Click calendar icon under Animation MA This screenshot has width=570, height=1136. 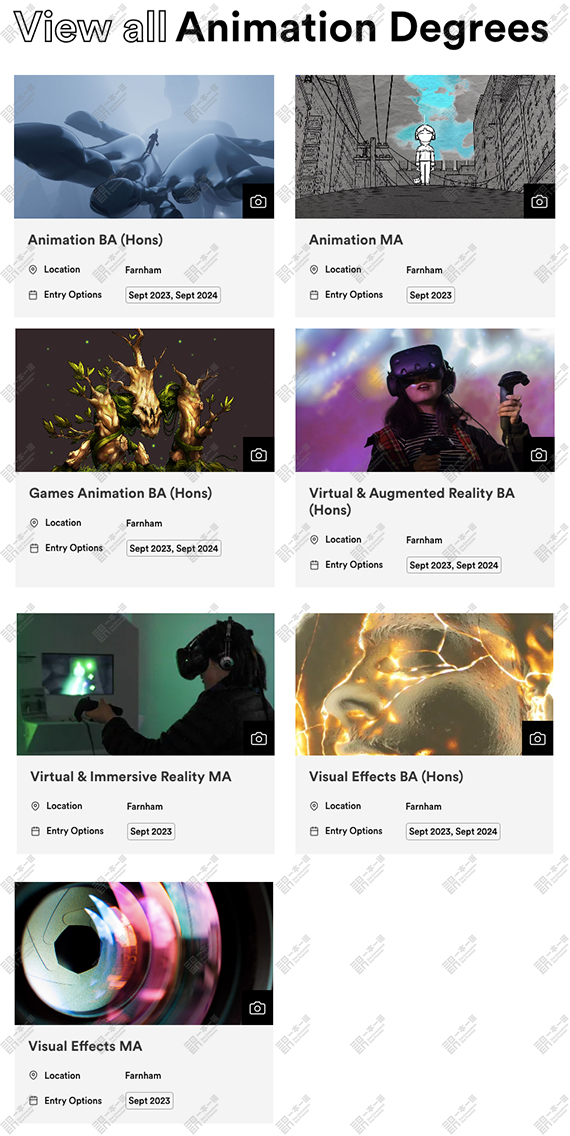[314, 295]
